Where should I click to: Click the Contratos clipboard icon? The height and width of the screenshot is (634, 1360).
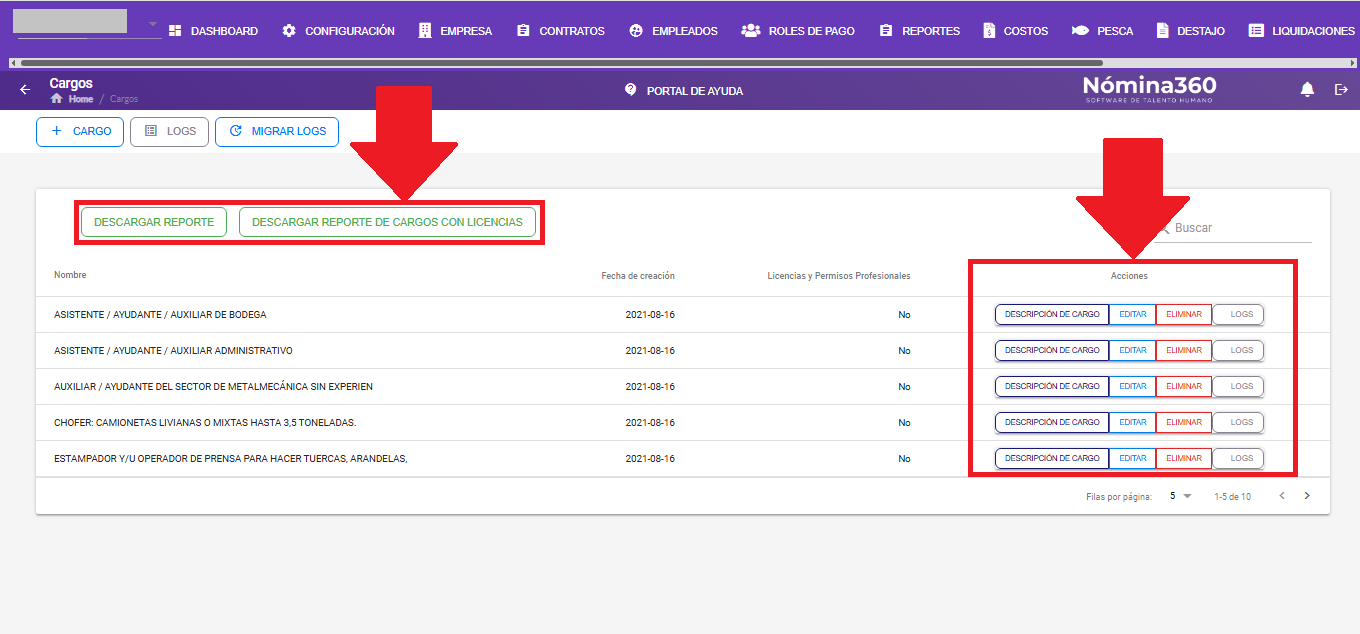coord(523,31)
